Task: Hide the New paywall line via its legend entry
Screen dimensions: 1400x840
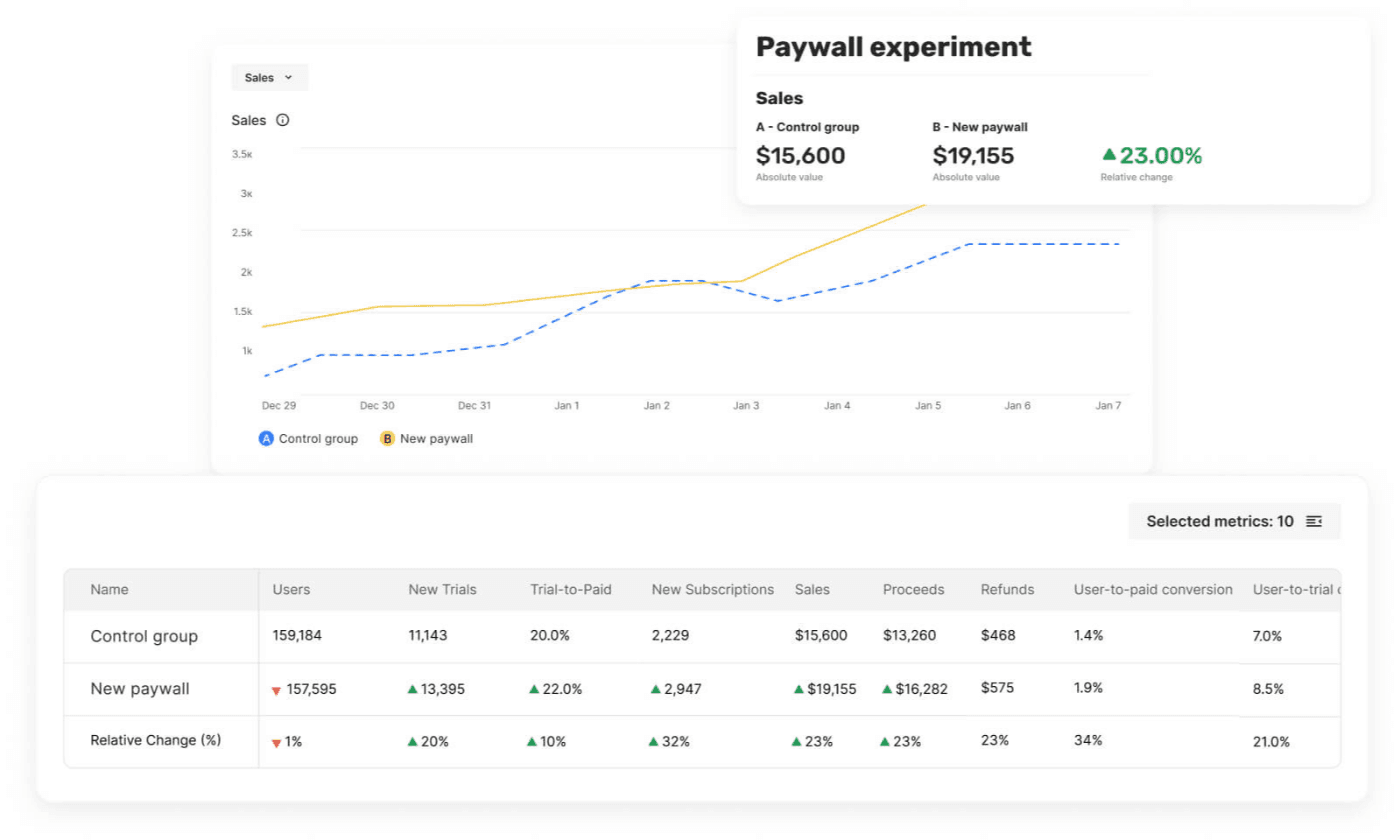Action: click(435, 438)
